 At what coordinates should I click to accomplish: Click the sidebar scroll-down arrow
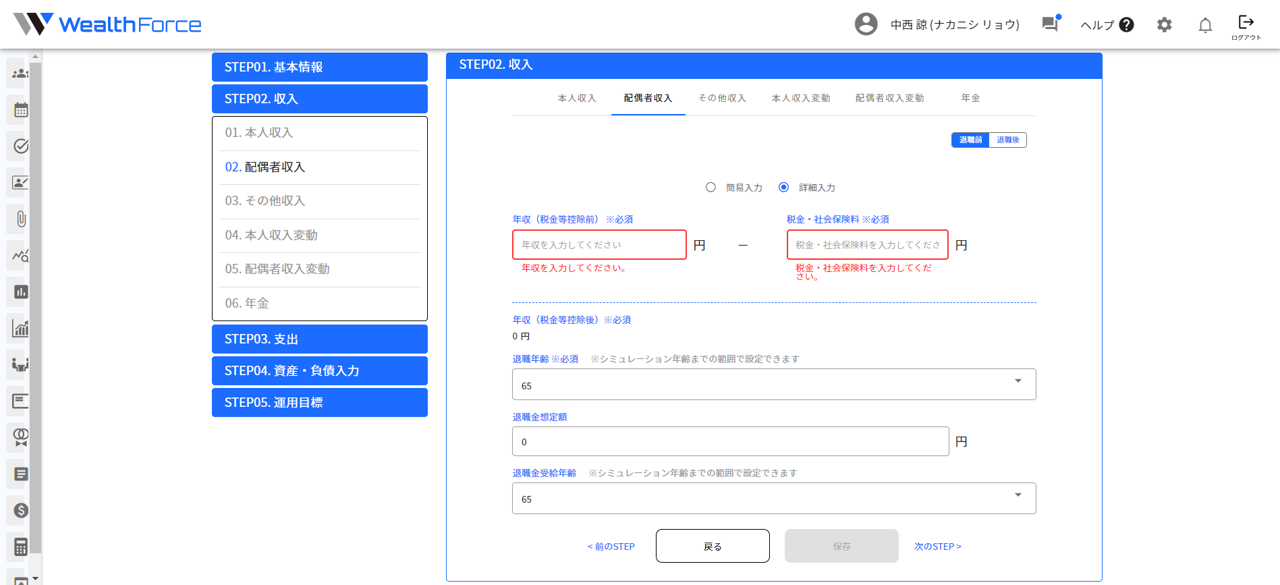click(35, 578)
